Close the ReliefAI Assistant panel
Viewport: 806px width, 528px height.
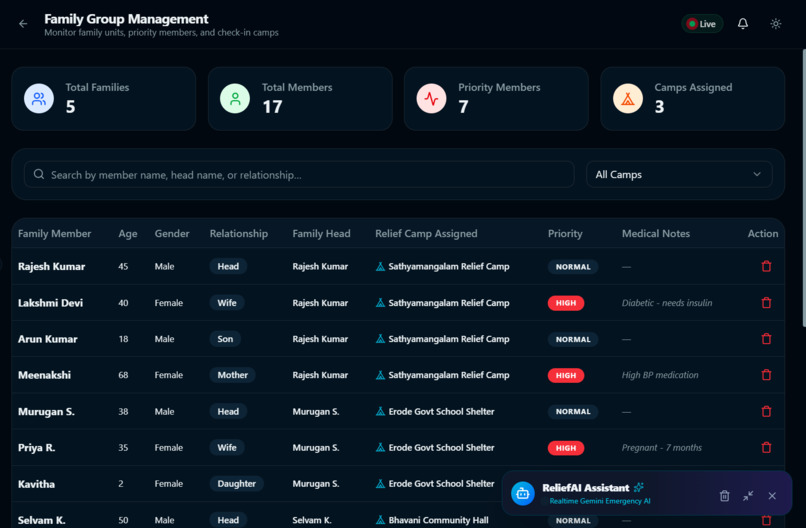click(772, 496)
